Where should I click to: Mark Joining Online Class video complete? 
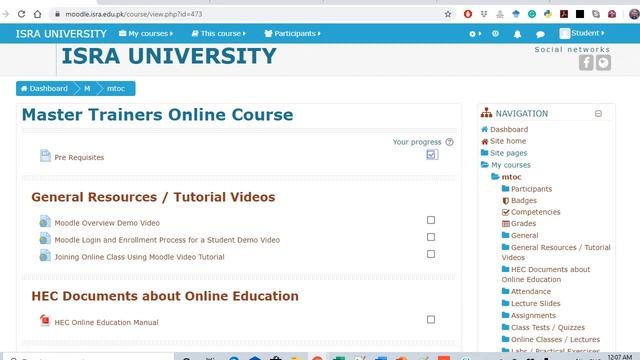point(431,254)
